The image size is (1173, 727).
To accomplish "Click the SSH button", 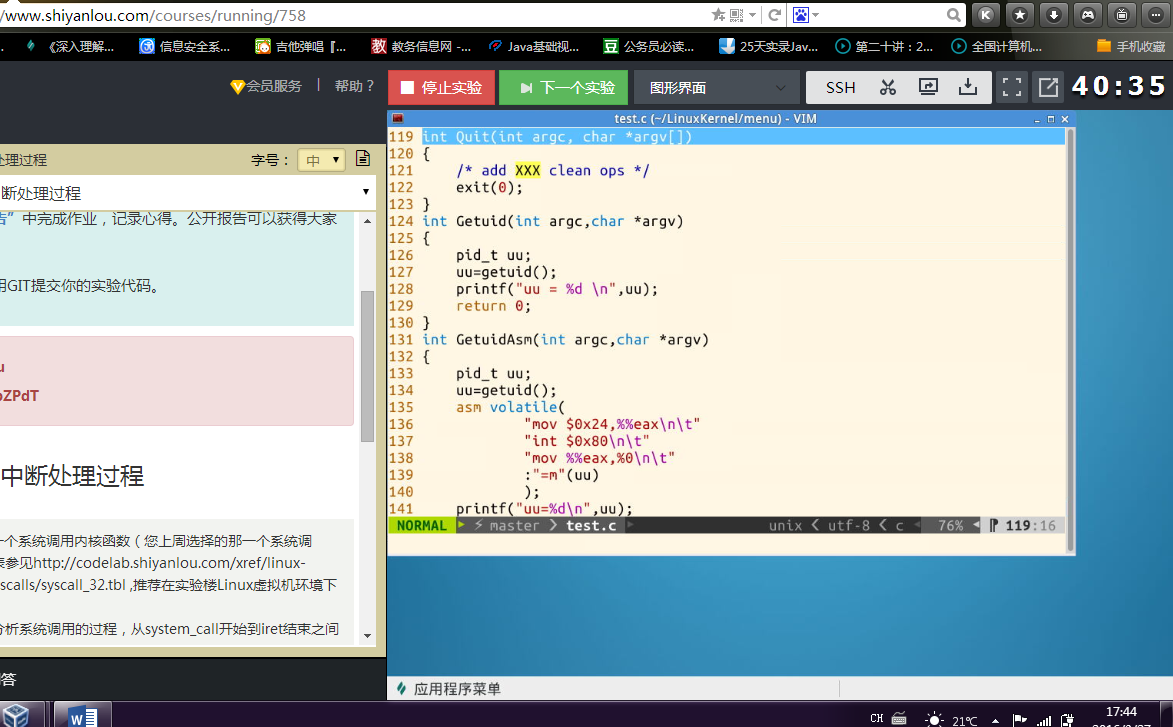I will (840, 88).
